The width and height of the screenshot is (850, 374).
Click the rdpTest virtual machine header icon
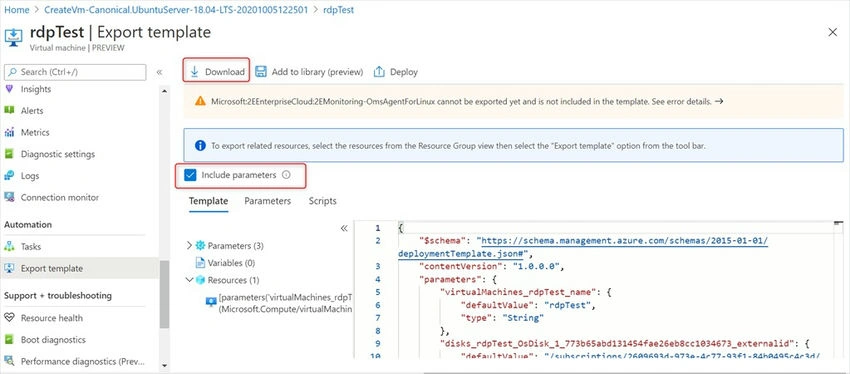[x=13, y=36]
